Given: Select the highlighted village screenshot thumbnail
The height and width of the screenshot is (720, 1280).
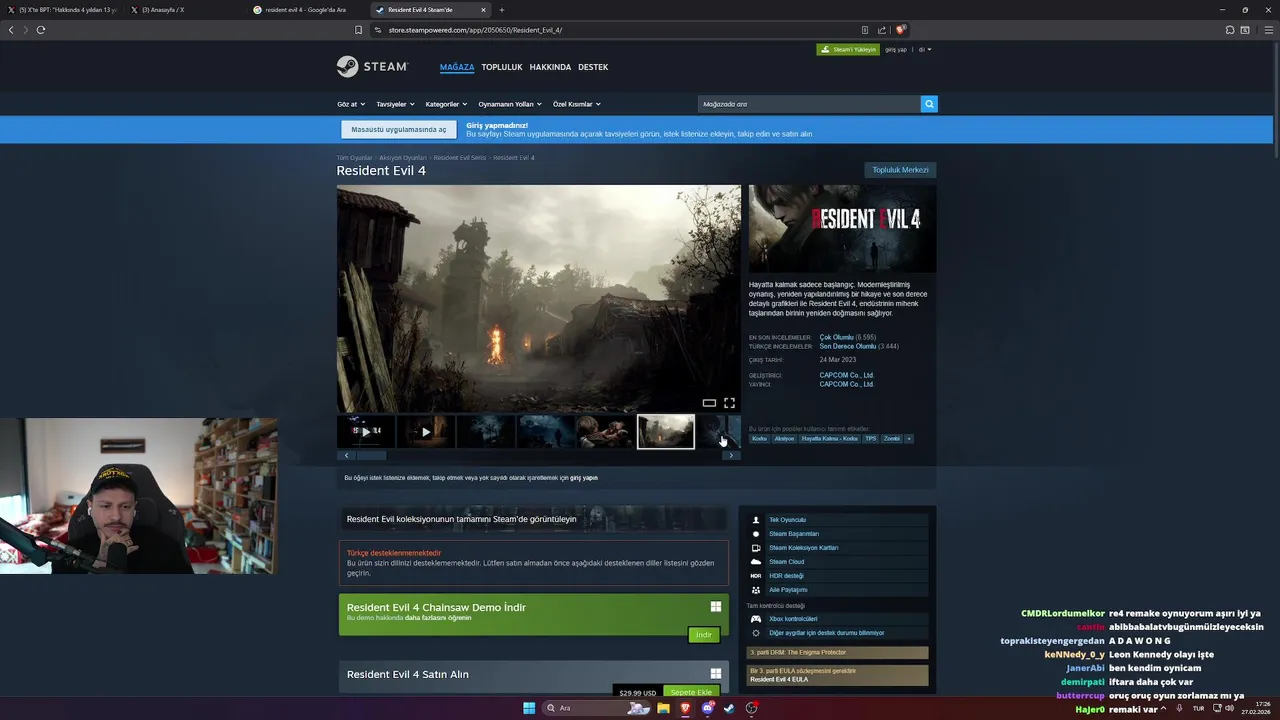Looking at the screenshot, I should (x=666, y=432).
